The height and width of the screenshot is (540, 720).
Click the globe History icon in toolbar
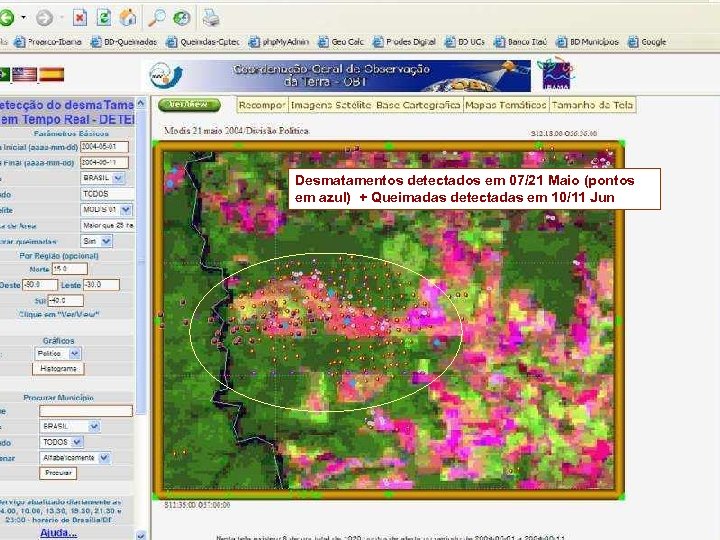point(182,18)
